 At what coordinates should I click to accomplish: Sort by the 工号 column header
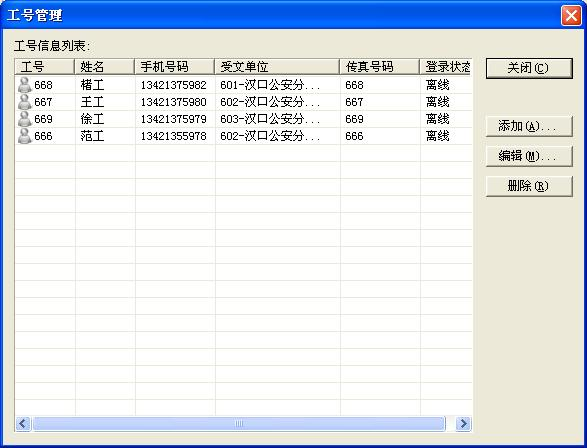pyautogui.click(x=45, y=67)
